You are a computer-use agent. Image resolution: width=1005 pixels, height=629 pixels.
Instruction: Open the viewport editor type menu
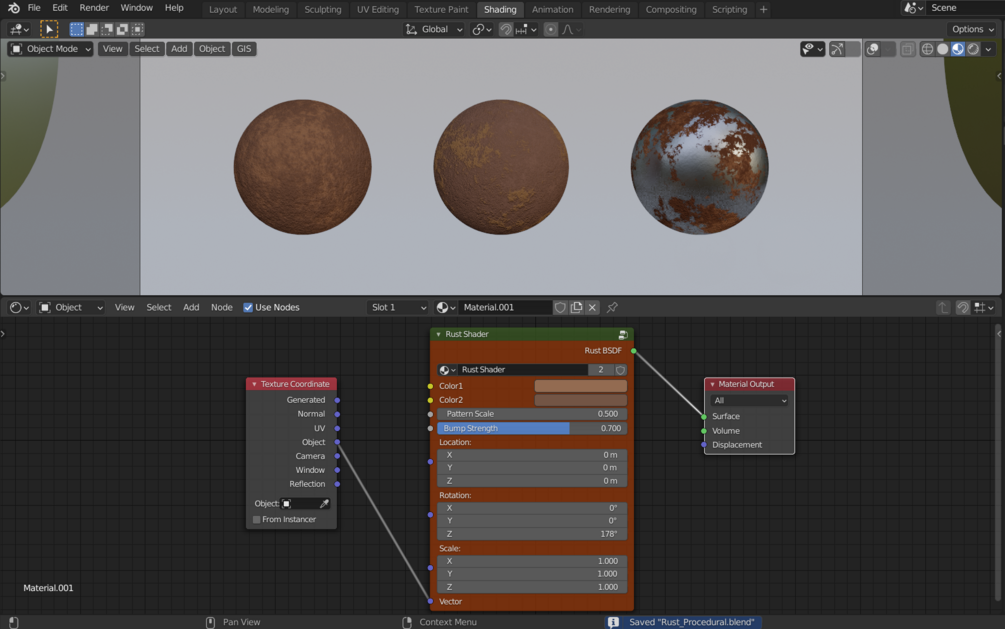point(19,29)
